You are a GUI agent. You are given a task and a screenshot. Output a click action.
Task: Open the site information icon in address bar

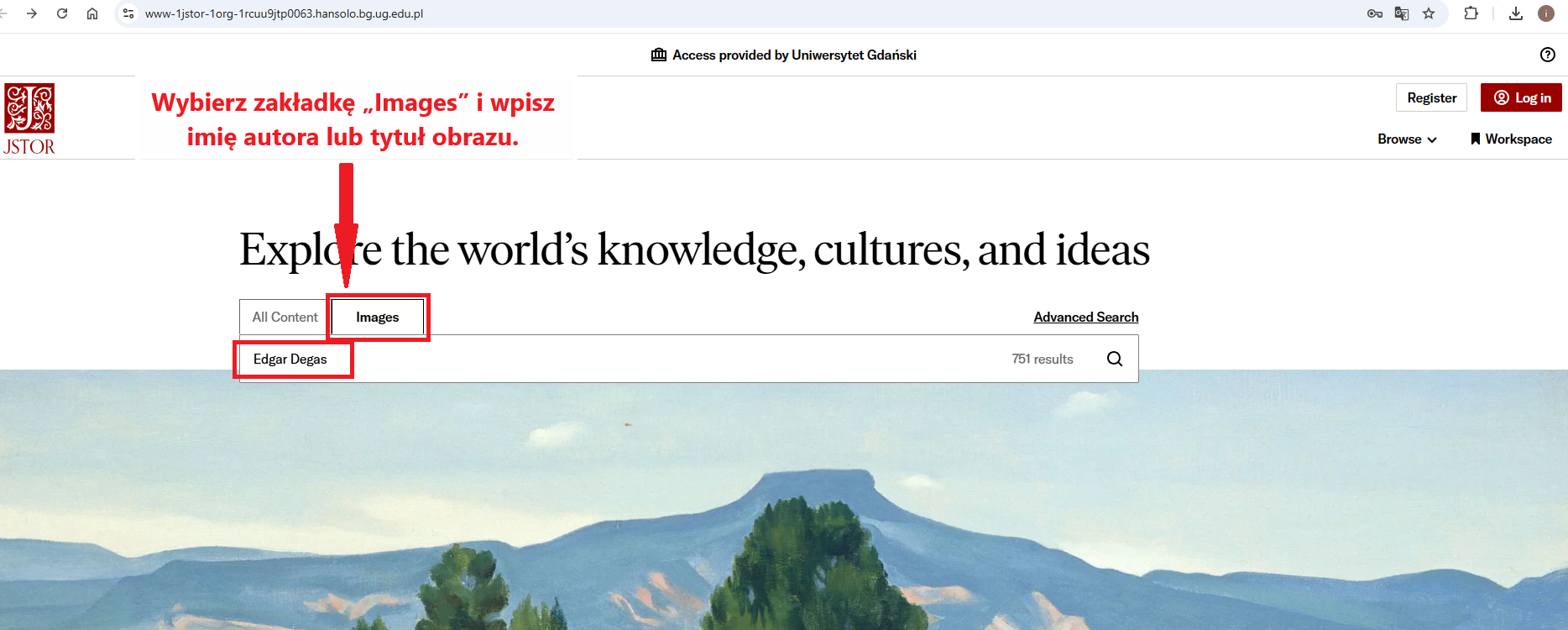click(128, 13)
